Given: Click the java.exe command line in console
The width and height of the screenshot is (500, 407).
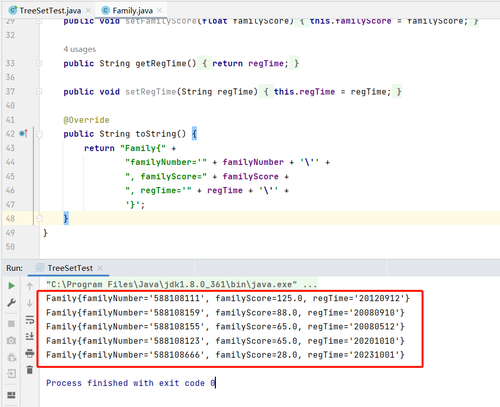Looking at the screenshot, I should tap(181, 284).
